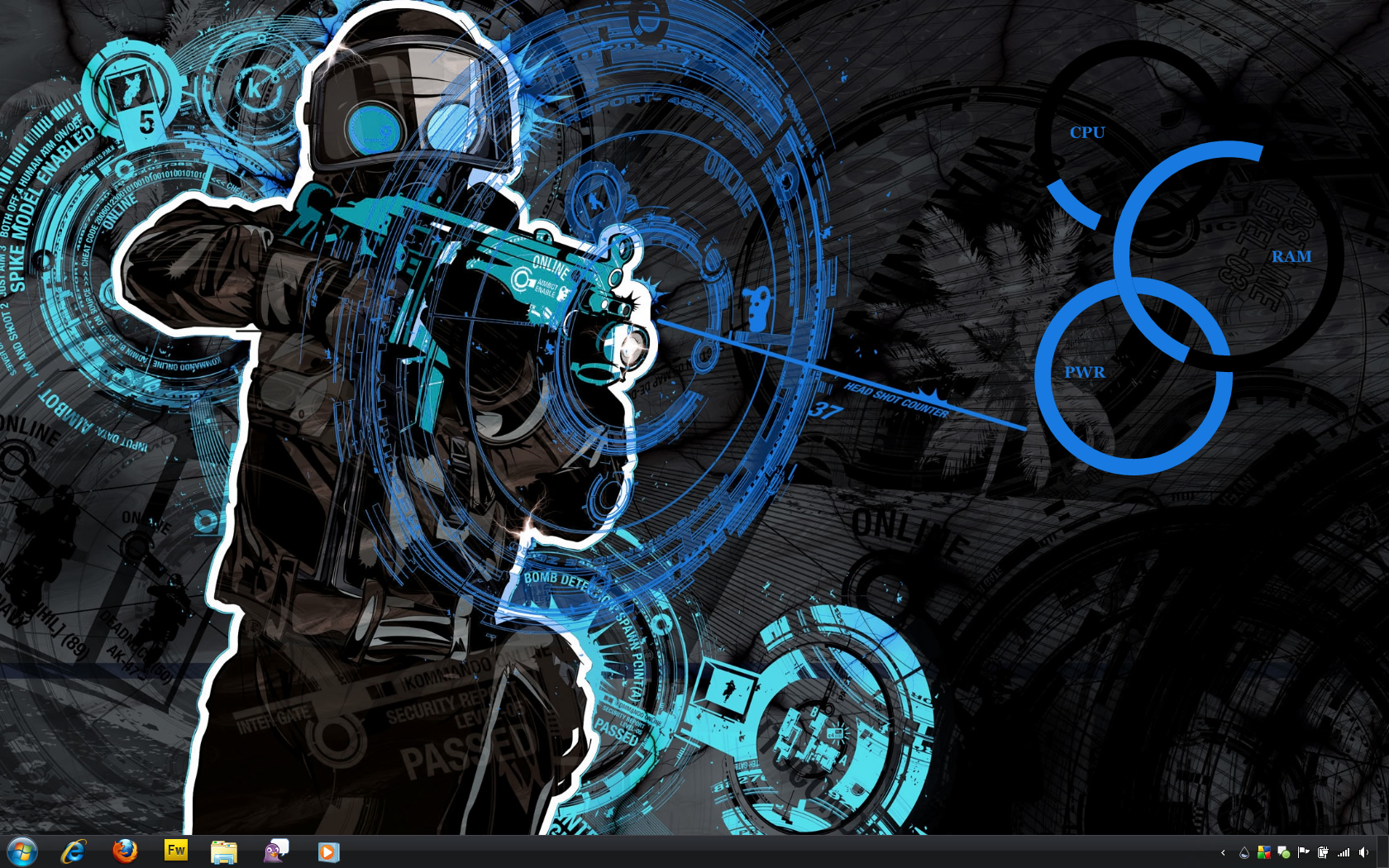Click the power plug battery tray icon

(1324, 852)
